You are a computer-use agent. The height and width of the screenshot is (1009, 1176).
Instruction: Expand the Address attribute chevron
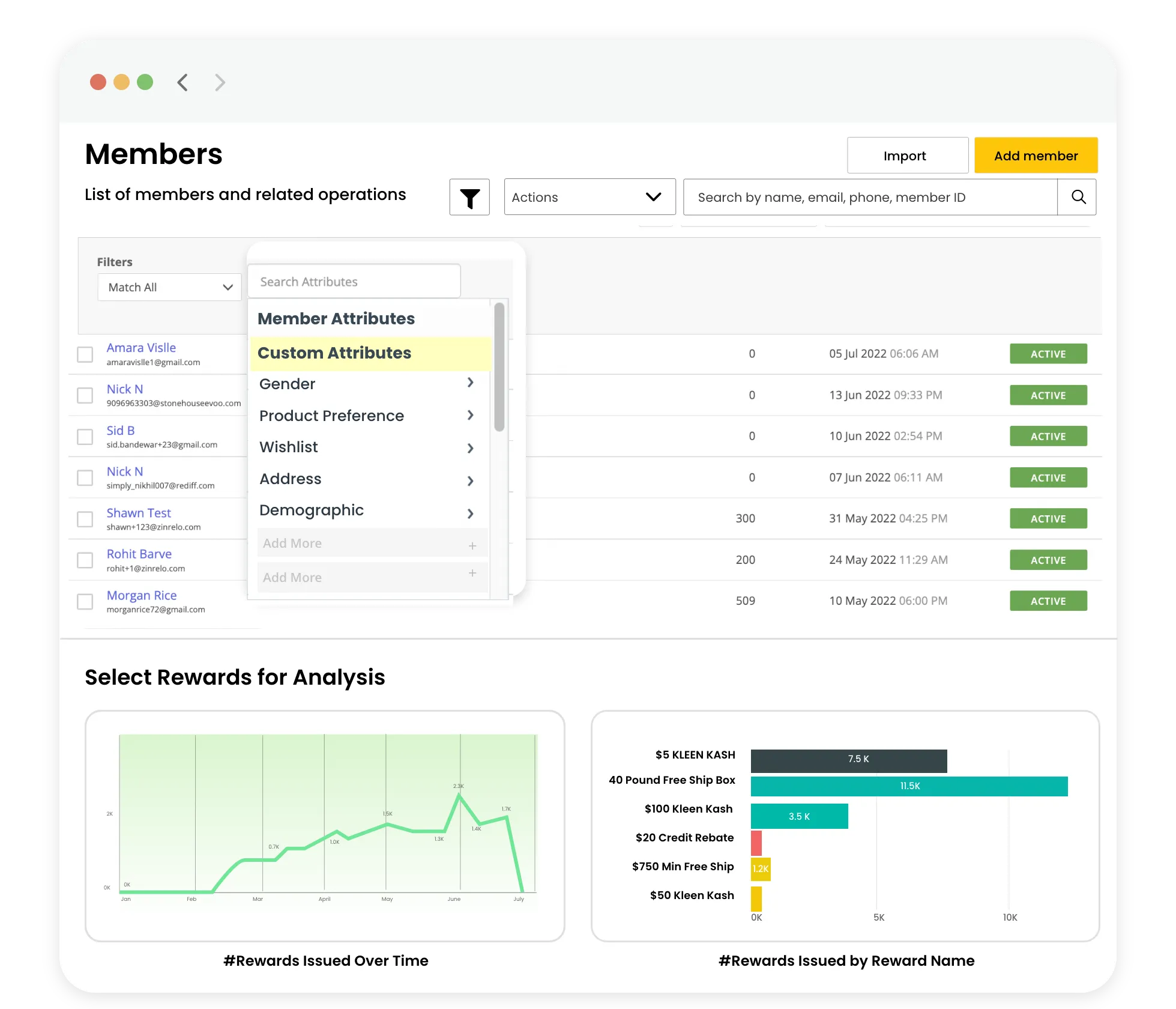(471, 480)
